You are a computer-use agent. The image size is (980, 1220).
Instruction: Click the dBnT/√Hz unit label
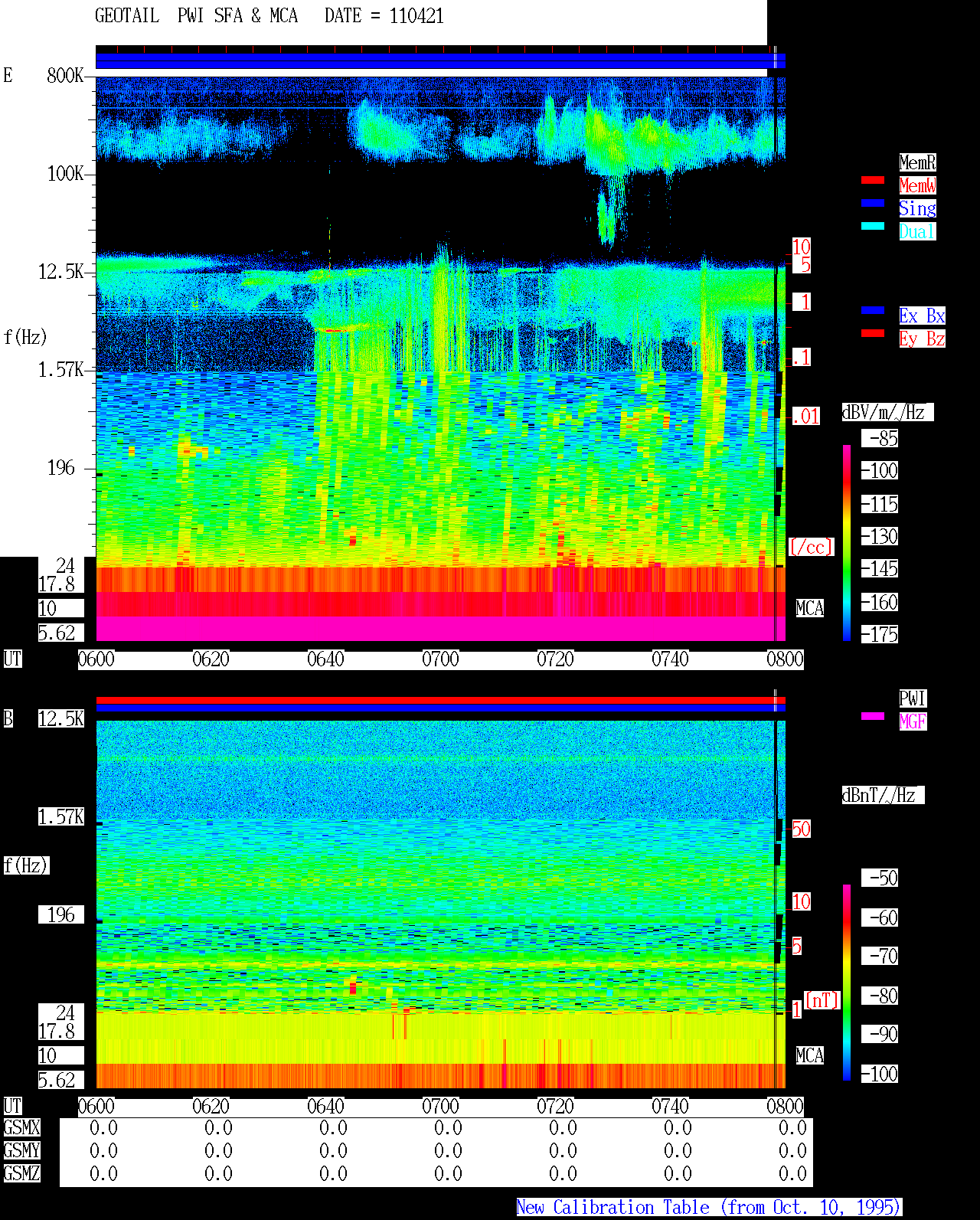(x=883, y=795)
